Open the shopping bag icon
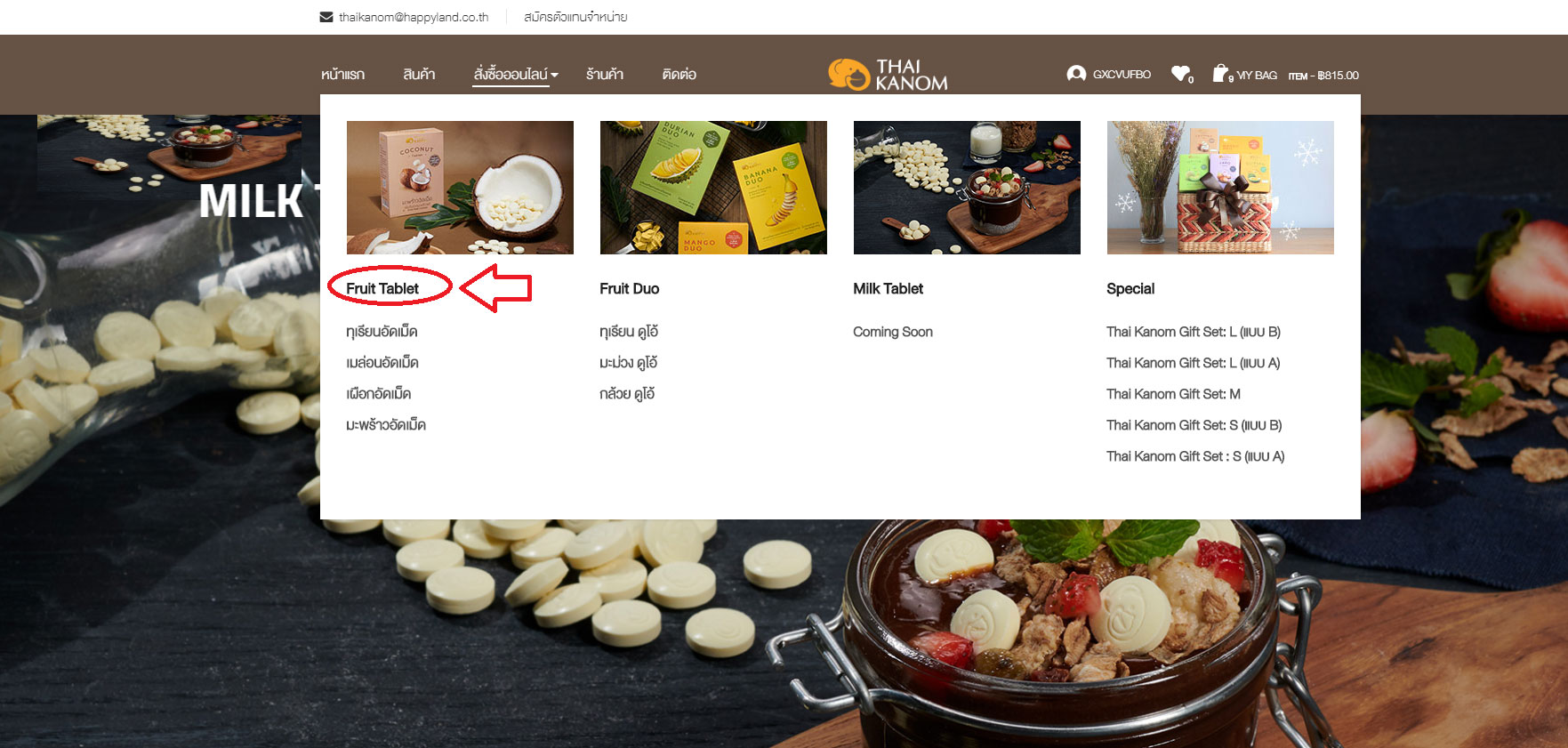Viewport: 1568px width, 748px height. [x=1220, y=73]
